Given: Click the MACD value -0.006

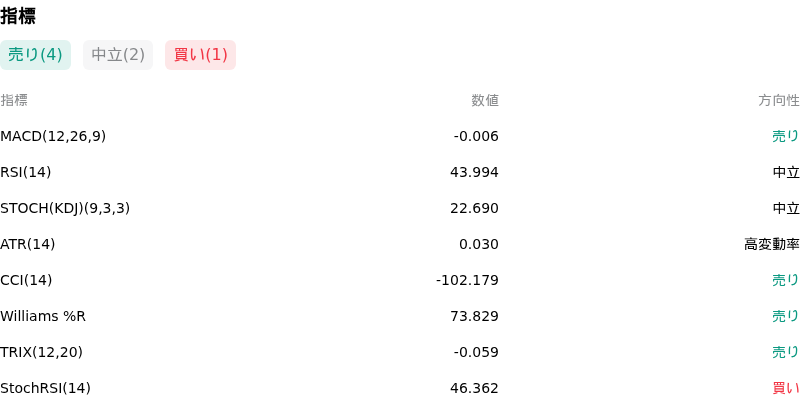Looking at the screenshot, I should 476,136.
